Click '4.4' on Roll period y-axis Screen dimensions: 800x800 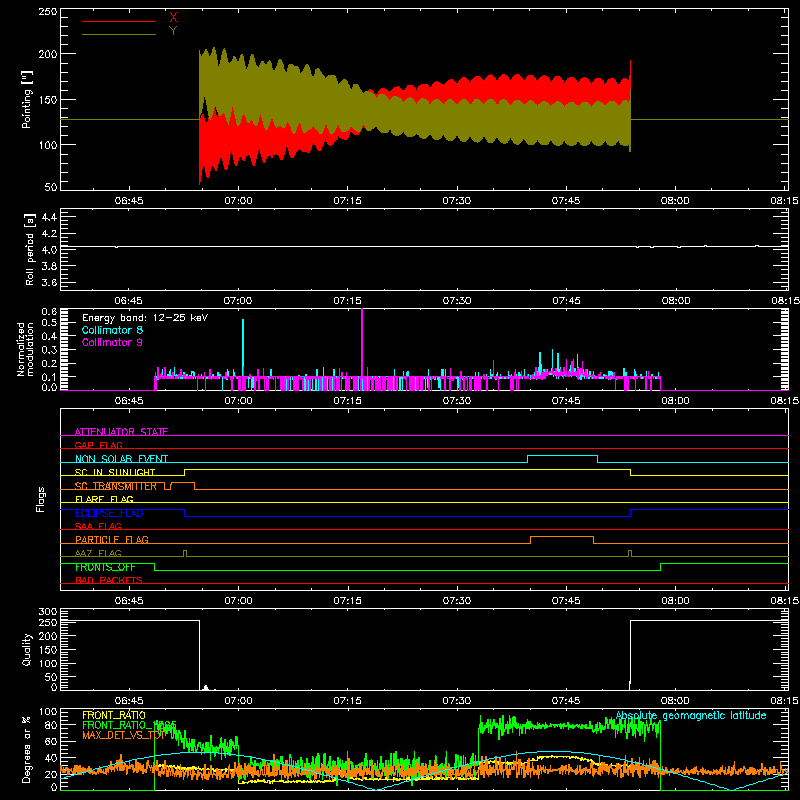[x=49, y=217]
